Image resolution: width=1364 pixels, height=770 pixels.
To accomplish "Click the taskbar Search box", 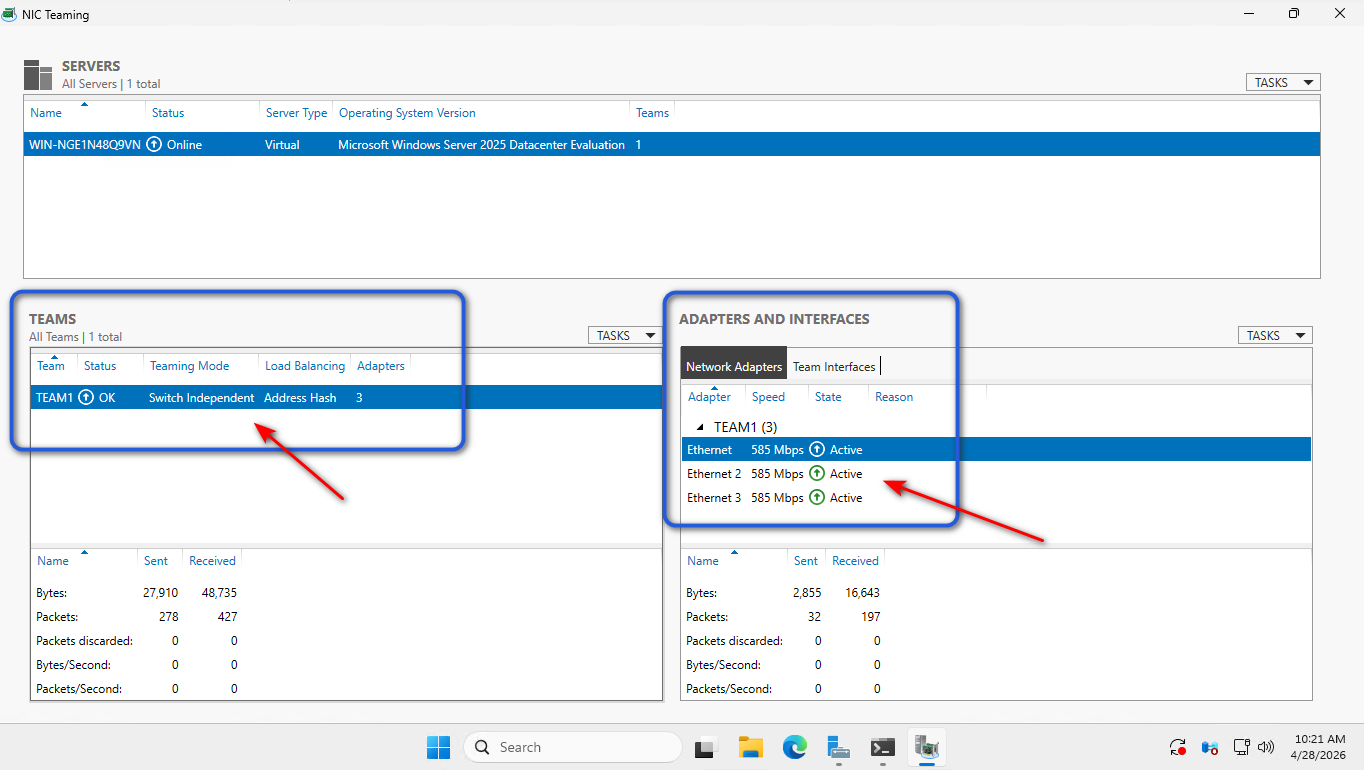I will [573, 747].
